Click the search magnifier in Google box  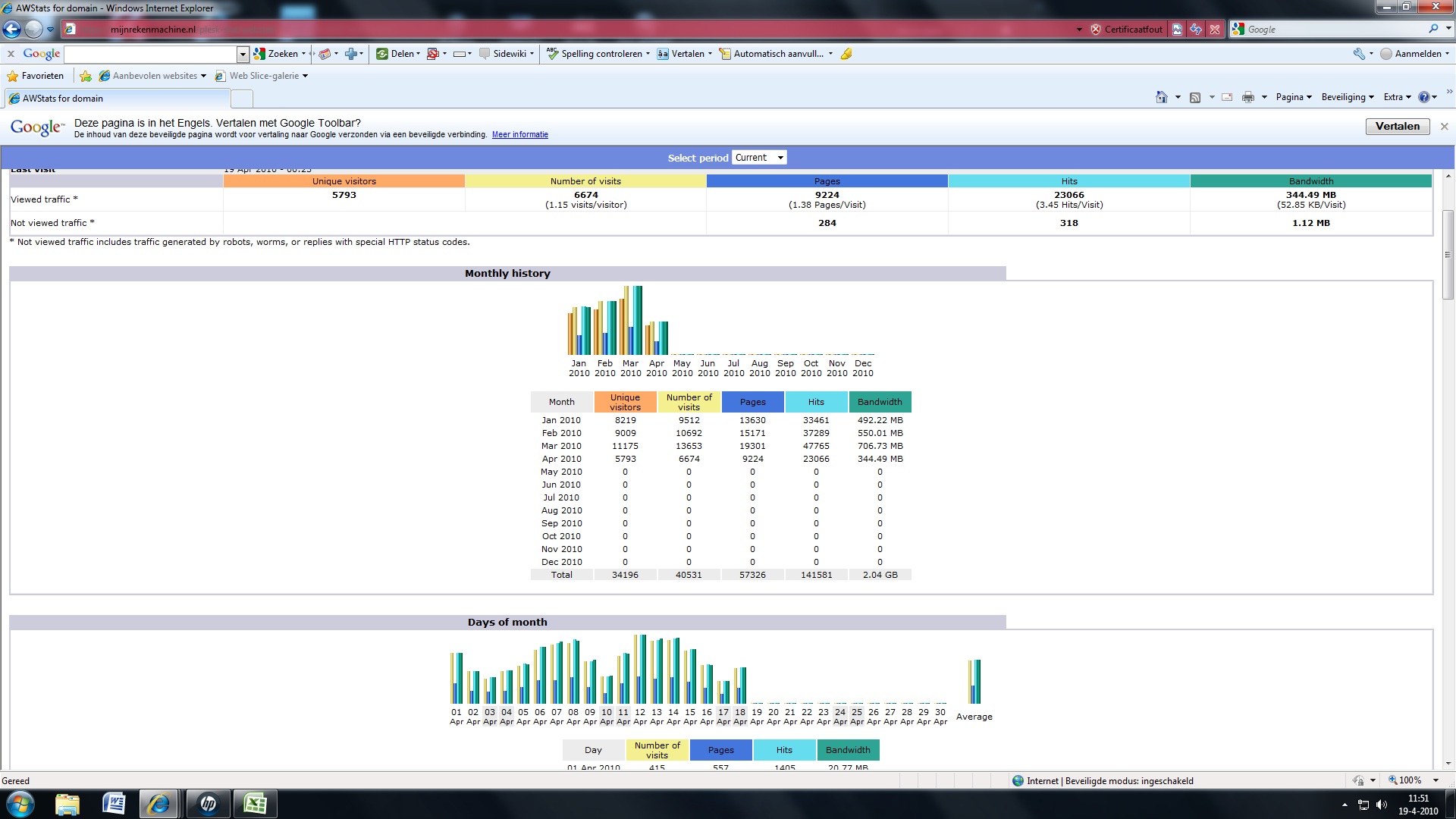1433,29
